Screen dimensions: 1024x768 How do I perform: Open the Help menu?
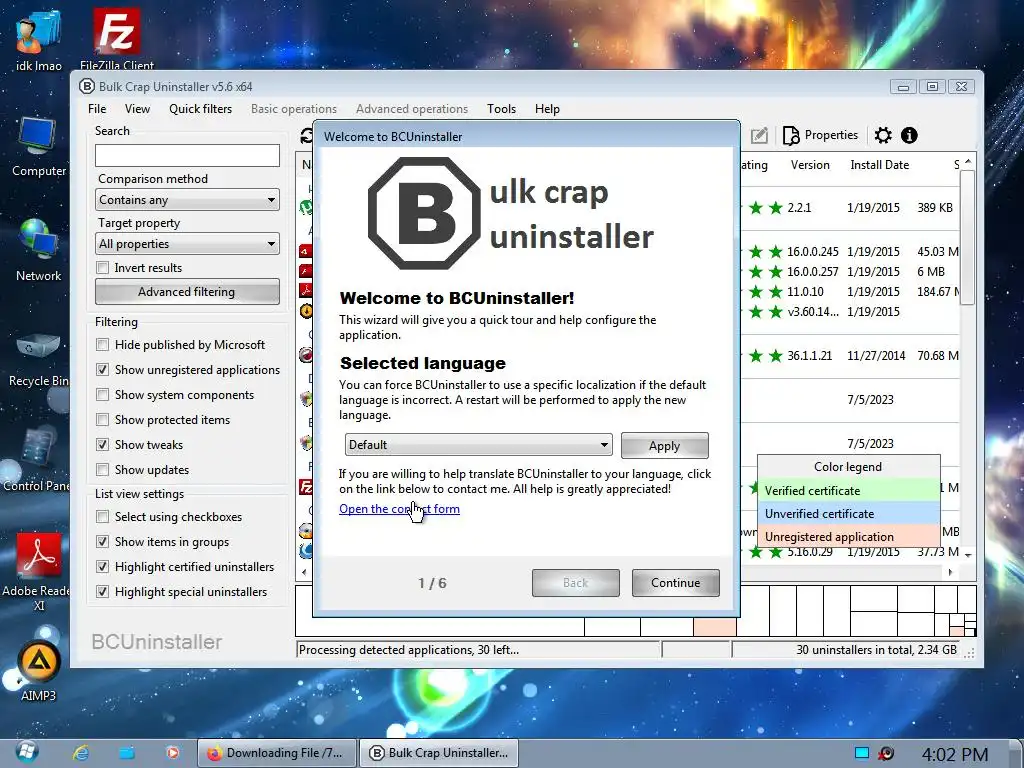(x=547, y=109)
